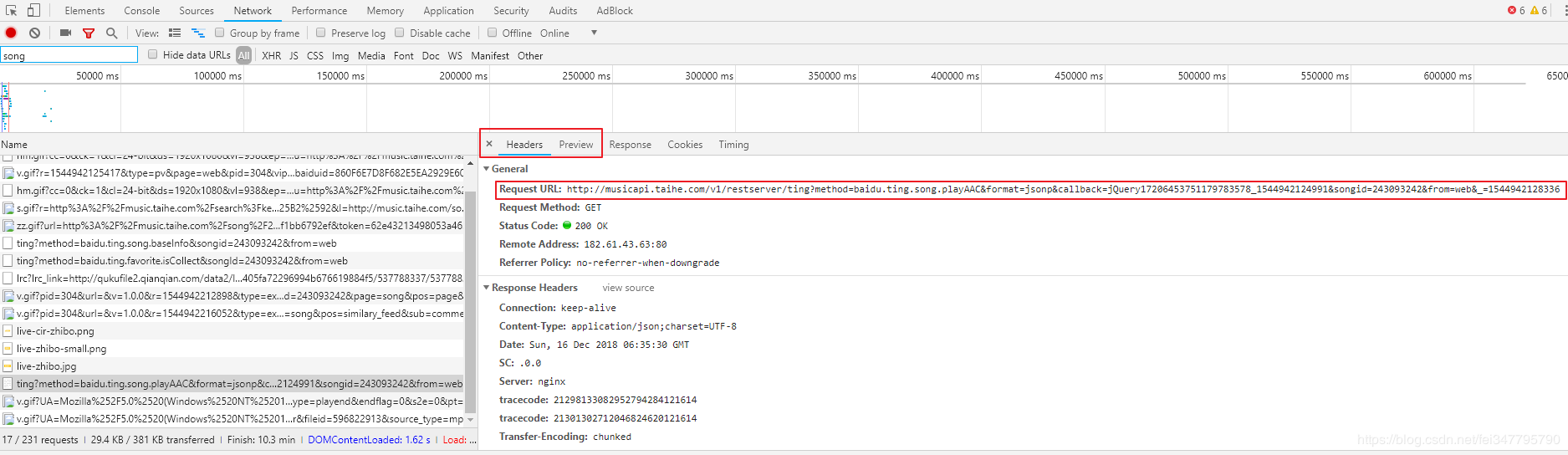Toggle the red filter funnel icon
1568x455 pixels.
click(x=89, y=33)
